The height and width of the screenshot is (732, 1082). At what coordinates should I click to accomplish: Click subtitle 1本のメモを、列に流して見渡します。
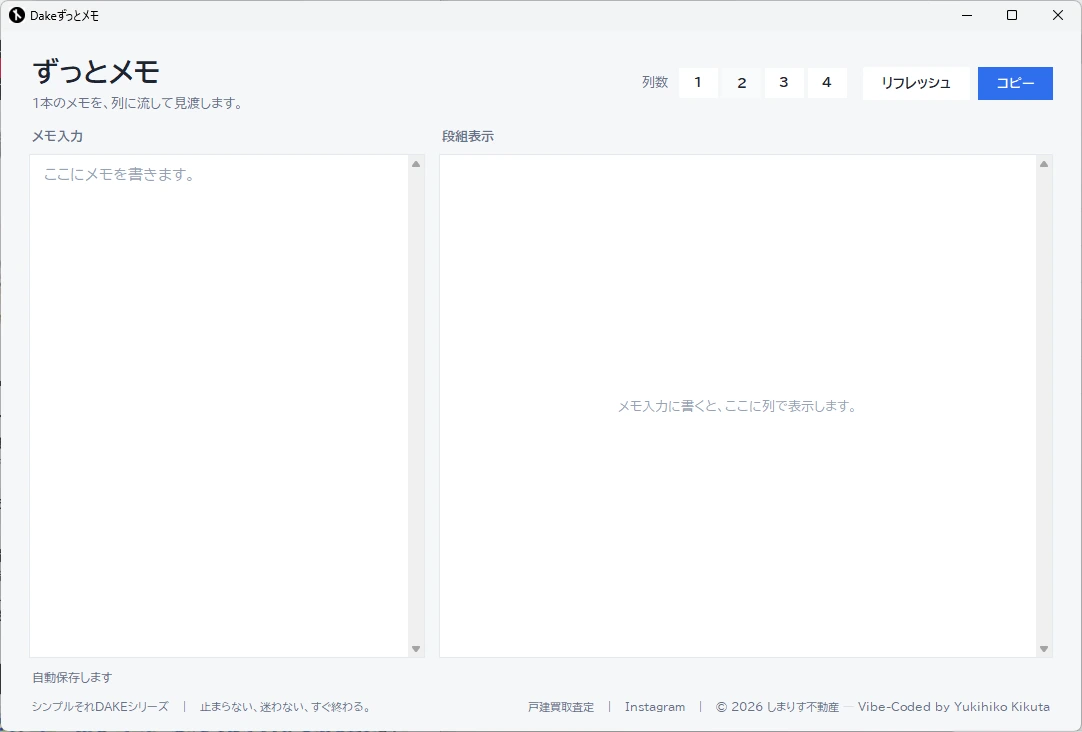[x=137, y=103]
